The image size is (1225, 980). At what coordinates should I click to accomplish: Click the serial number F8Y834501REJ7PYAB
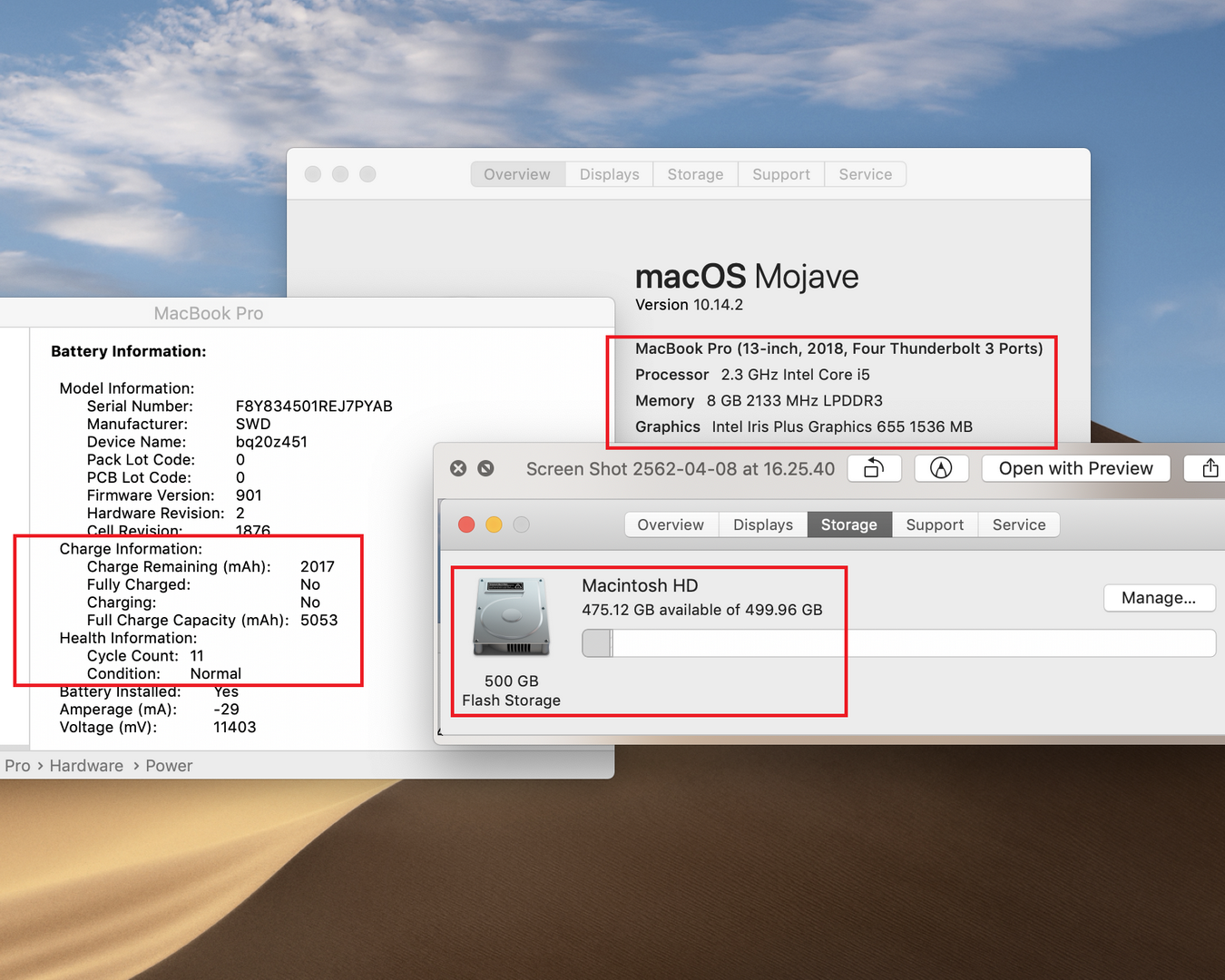coord(314,407)
